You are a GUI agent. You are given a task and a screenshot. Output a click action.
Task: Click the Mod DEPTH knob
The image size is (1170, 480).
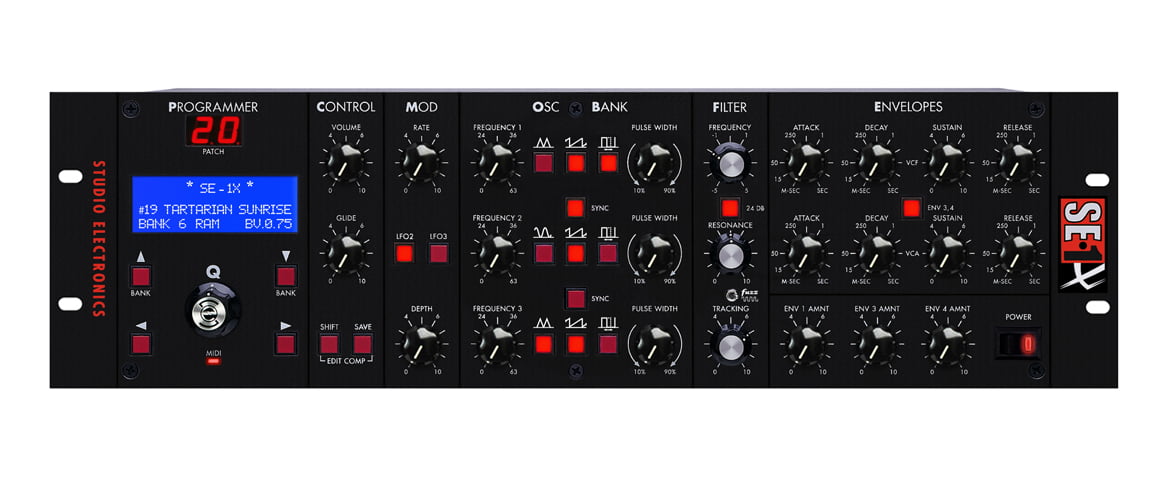421,344
